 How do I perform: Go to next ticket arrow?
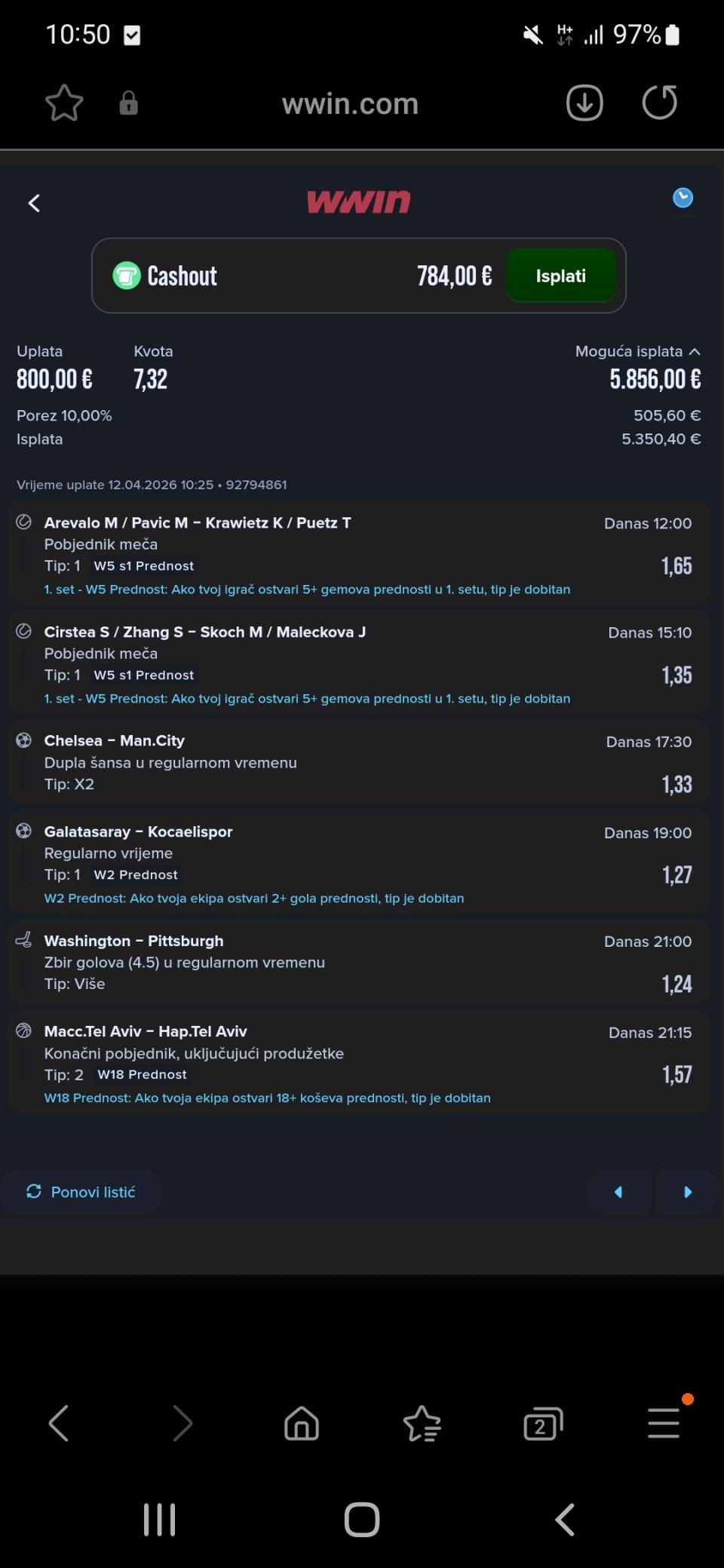click(687, 1192)
